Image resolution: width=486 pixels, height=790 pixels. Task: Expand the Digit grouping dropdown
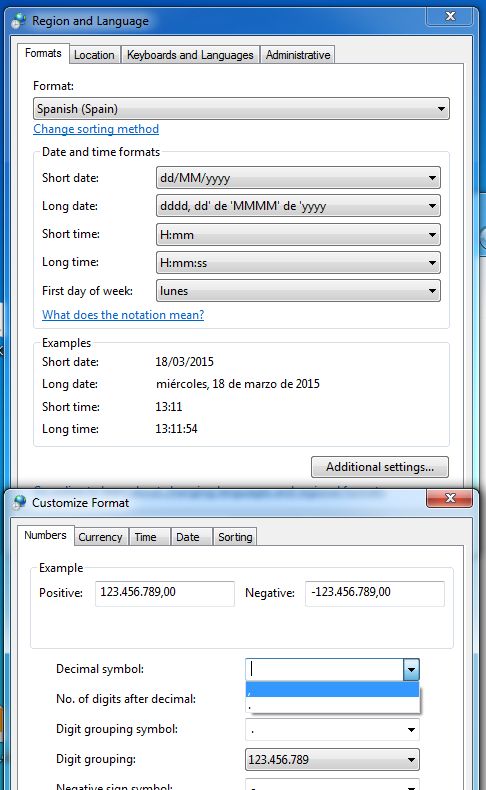click(x=332, y=759)
